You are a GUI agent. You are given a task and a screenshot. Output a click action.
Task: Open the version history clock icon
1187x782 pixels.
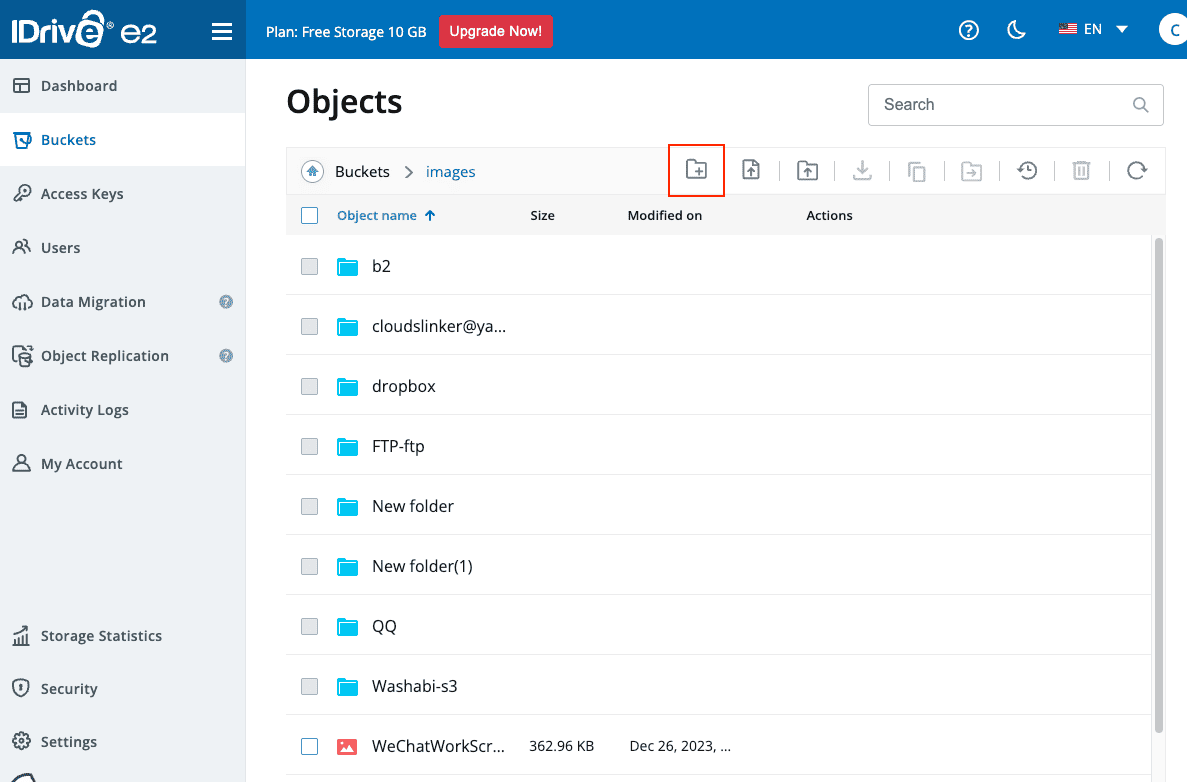click(x=1027, y=170)
